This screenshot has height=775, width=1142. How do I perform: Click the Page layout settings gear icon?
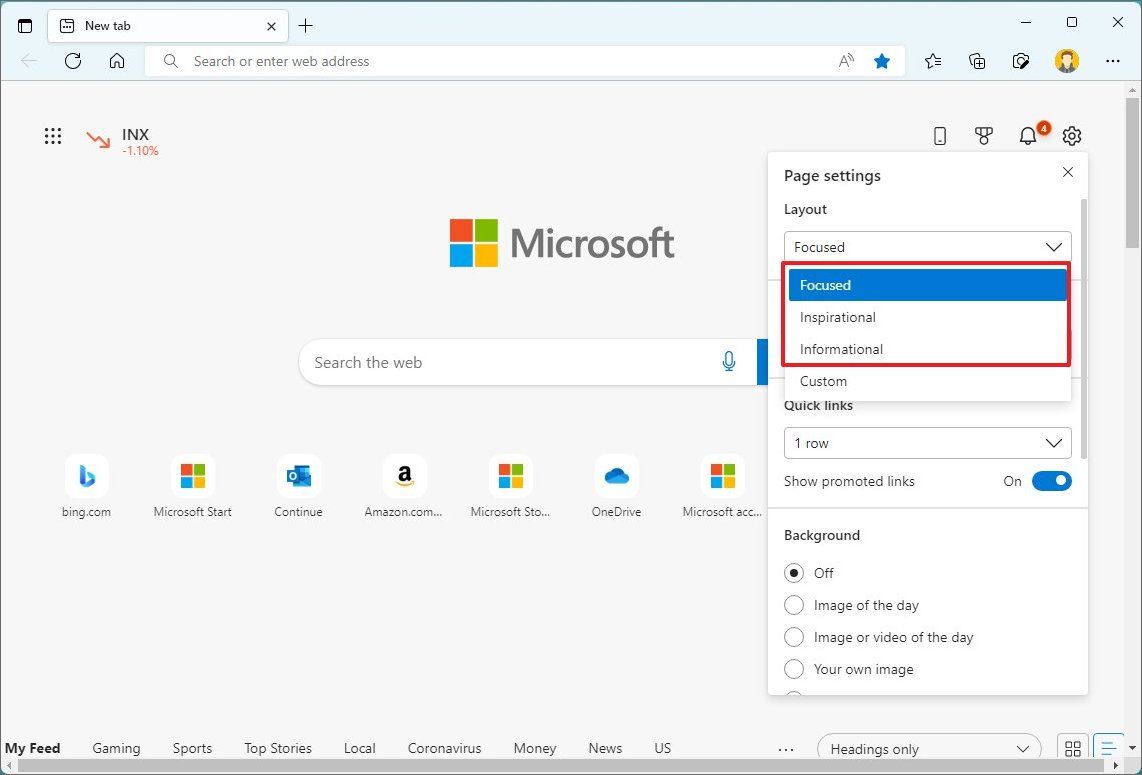pos(1071,135)
